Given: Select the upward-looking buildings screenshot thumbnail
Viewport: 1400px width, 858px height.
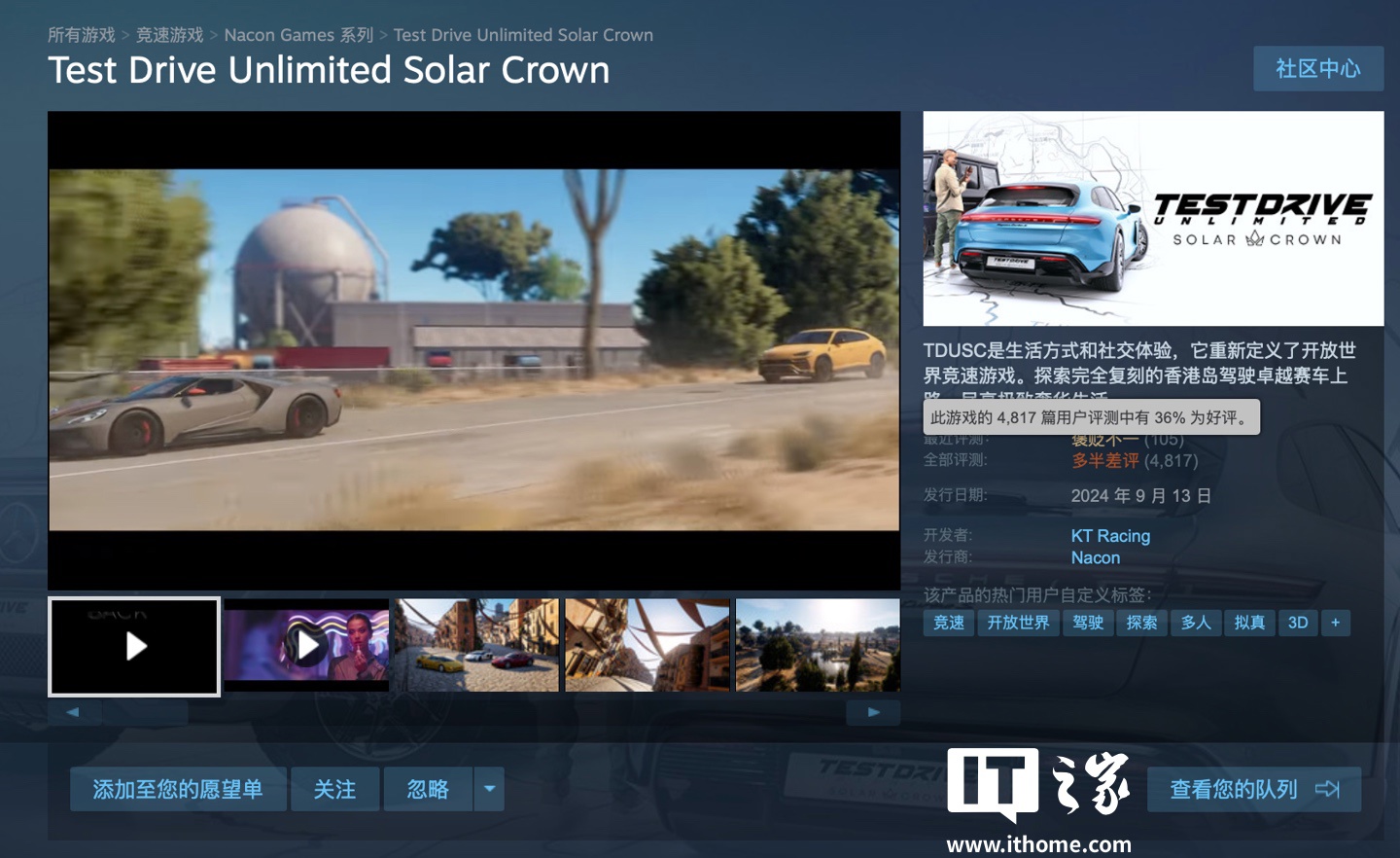Looking at the screenshot, I should [647, 646].
